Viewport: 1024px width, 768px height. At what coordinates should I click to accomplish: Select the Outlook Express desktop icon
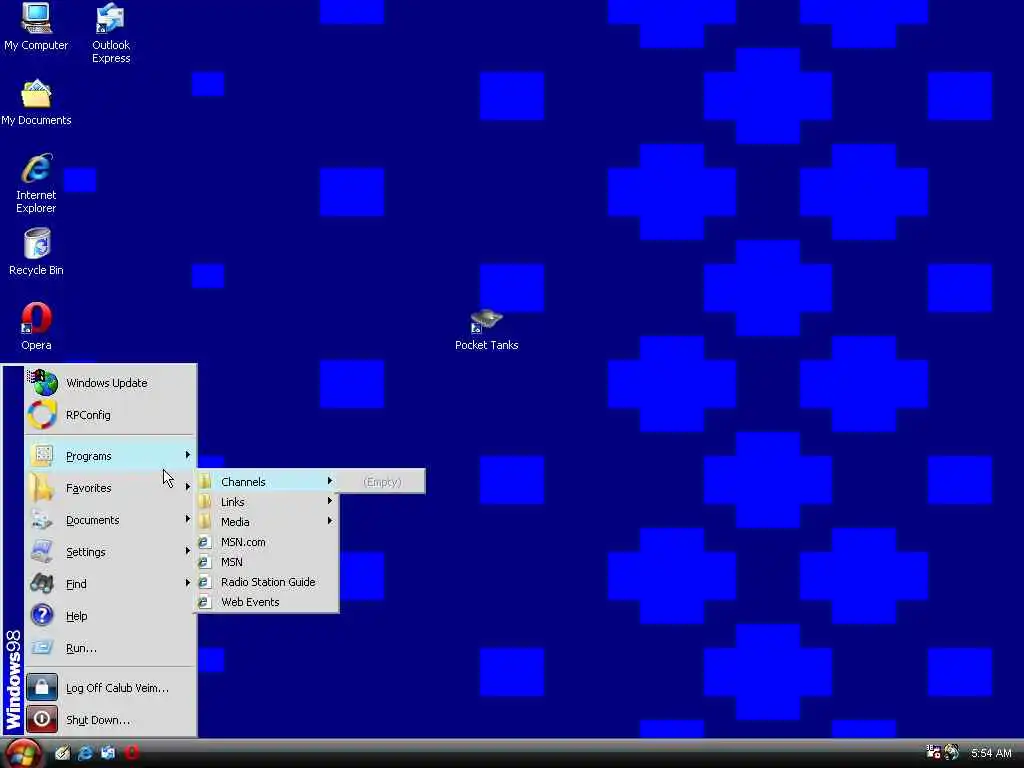pyautogui.click(x=110, y=33)
